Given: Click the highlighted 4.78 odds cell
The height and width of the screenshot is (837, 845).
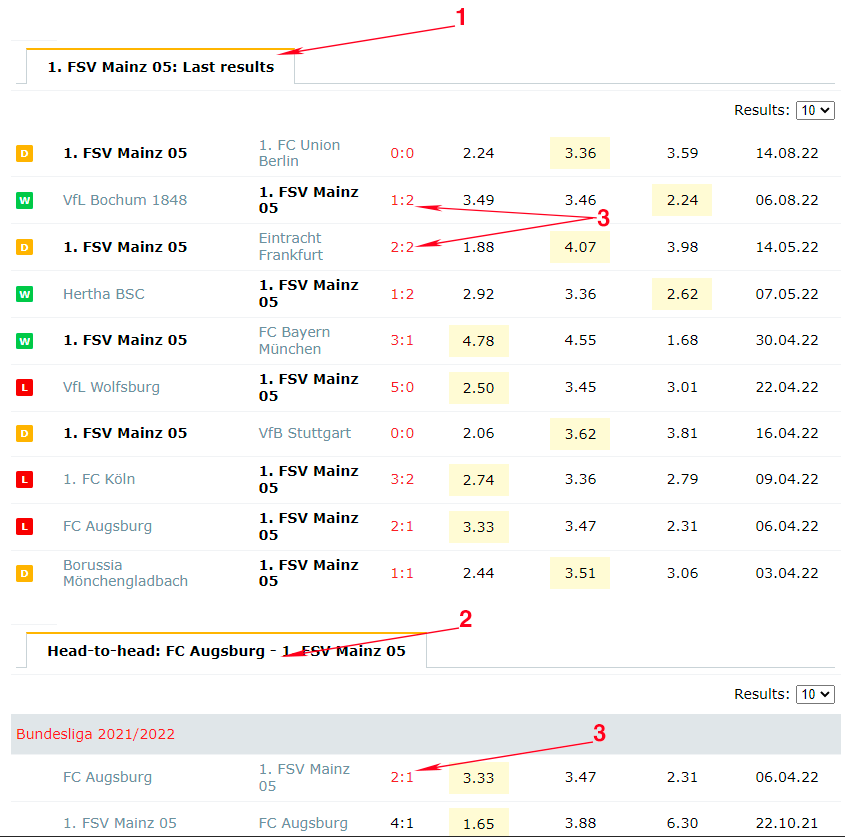Looking at the screenshot, I should 479,340.
